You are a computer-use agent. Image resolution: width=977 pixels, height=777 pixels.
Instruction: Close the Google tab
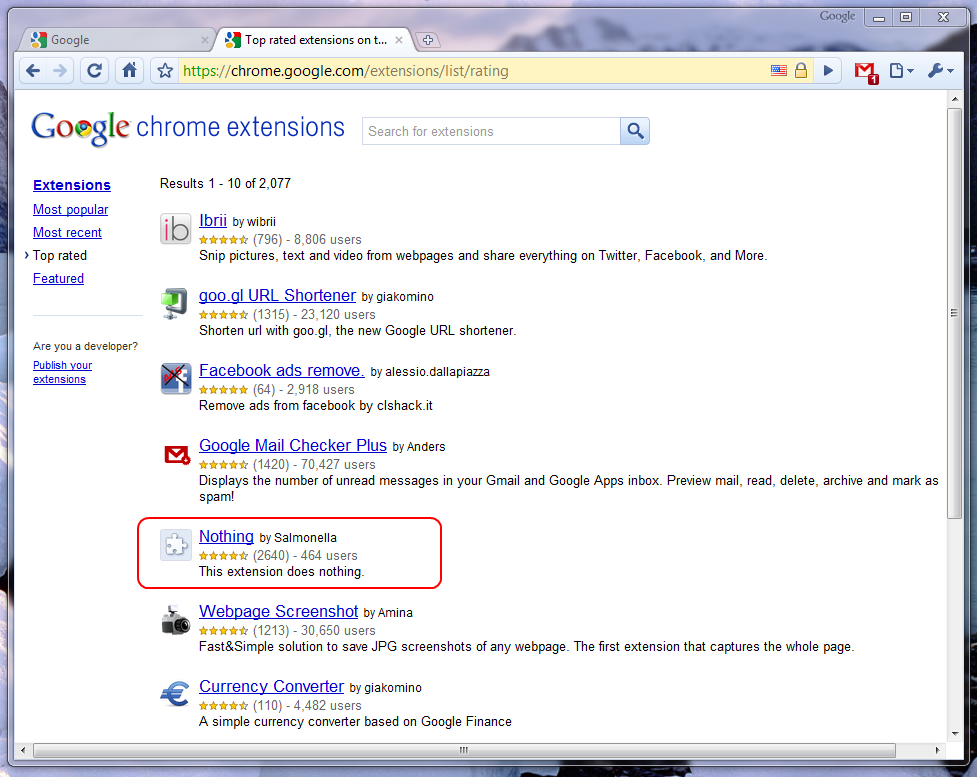tap(204, 40)
